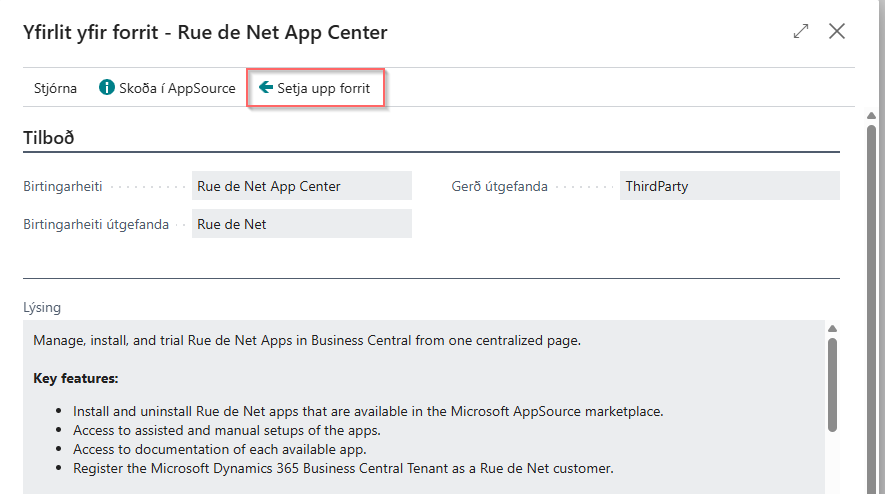
Task: Click the Birtingarheiti field with Rue de Net App Center
Action: (301, 186)
